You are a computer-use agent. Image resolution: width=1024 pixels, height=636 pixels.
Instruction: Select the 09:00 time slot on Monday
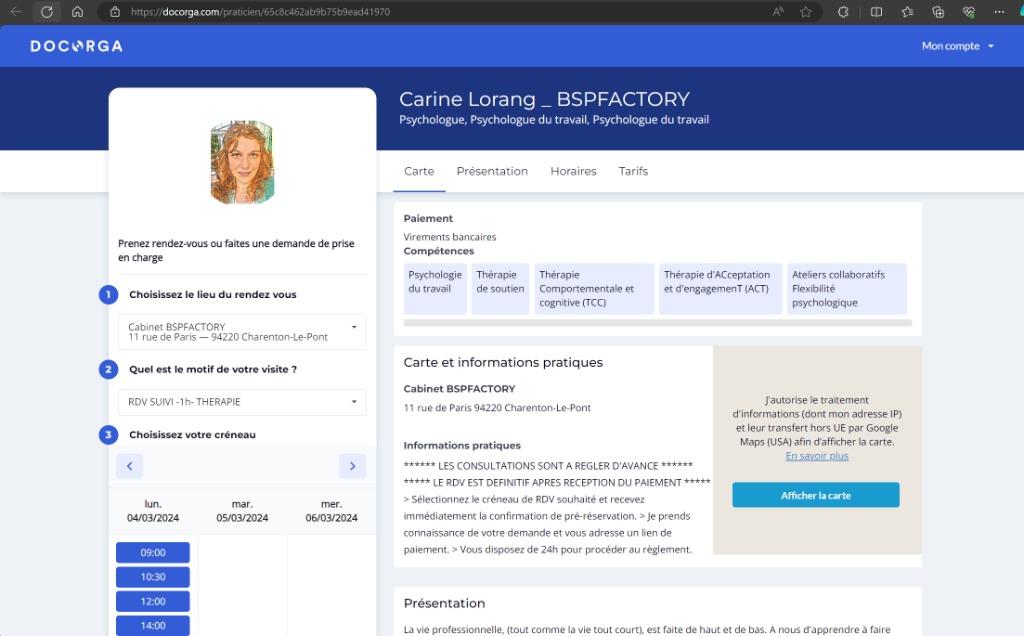(x=153, y=553)
